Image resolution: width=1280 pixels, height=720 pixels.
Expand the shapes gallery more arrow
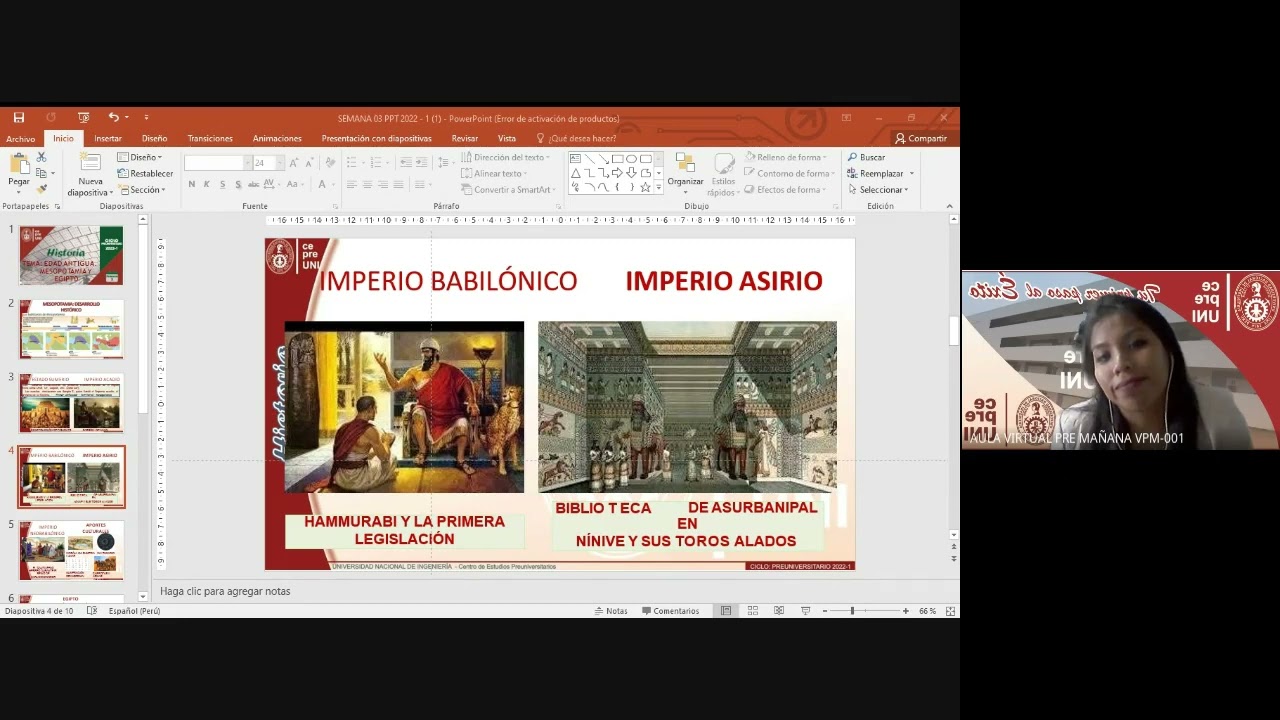(x=658, y=188)
